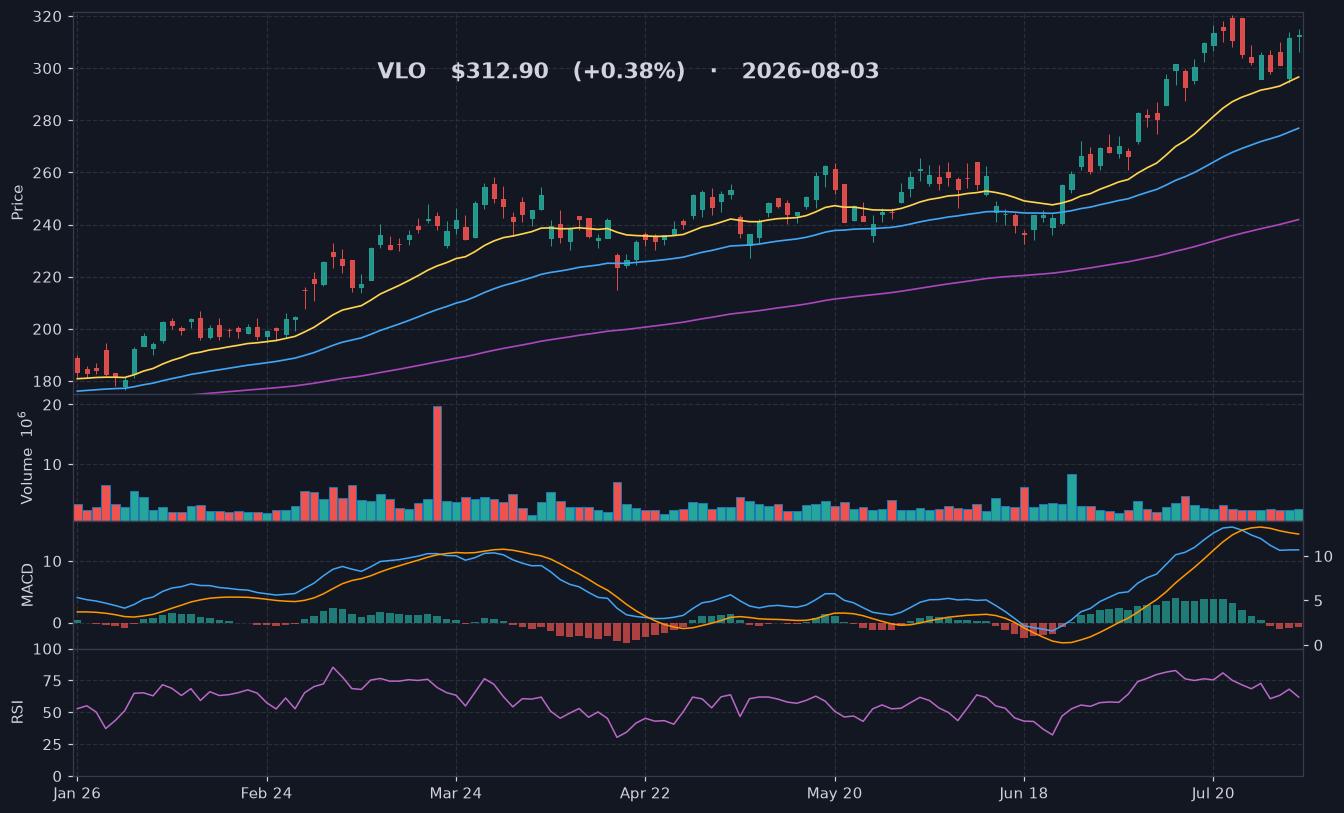Click the 20 tick on the volume axis
This screenshot has width=1344, height=813.
(x=54, y=405)
